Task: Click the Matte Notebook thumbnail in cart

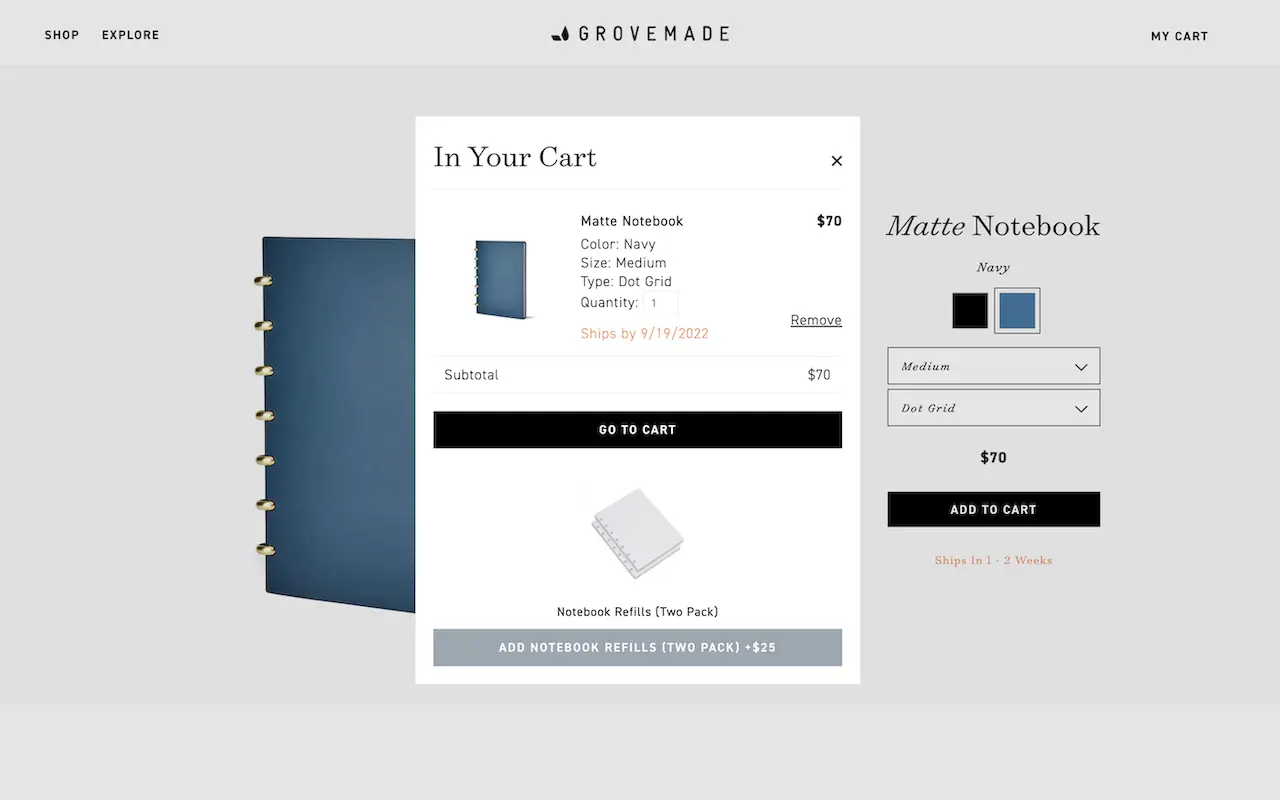Action: 502,279
